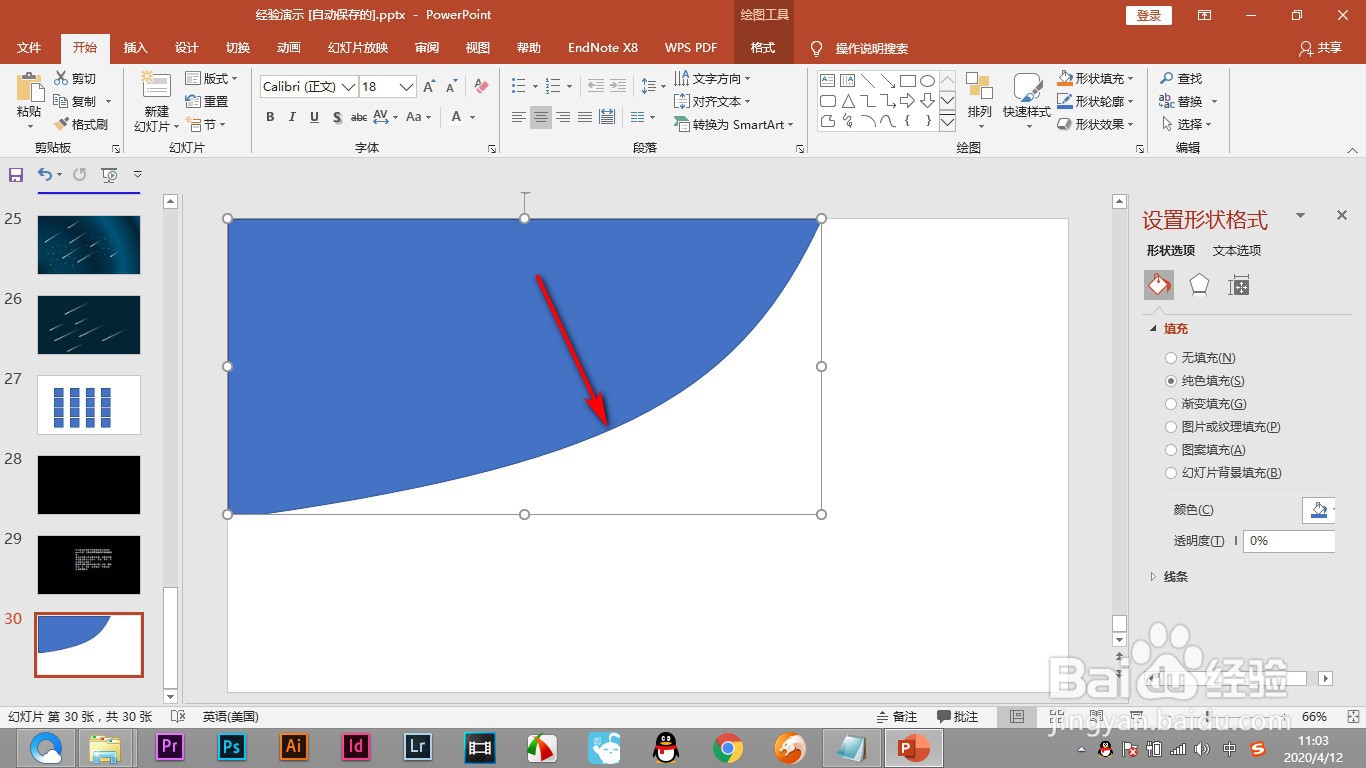Decrease font size A icon

click(x=452, y=87)
